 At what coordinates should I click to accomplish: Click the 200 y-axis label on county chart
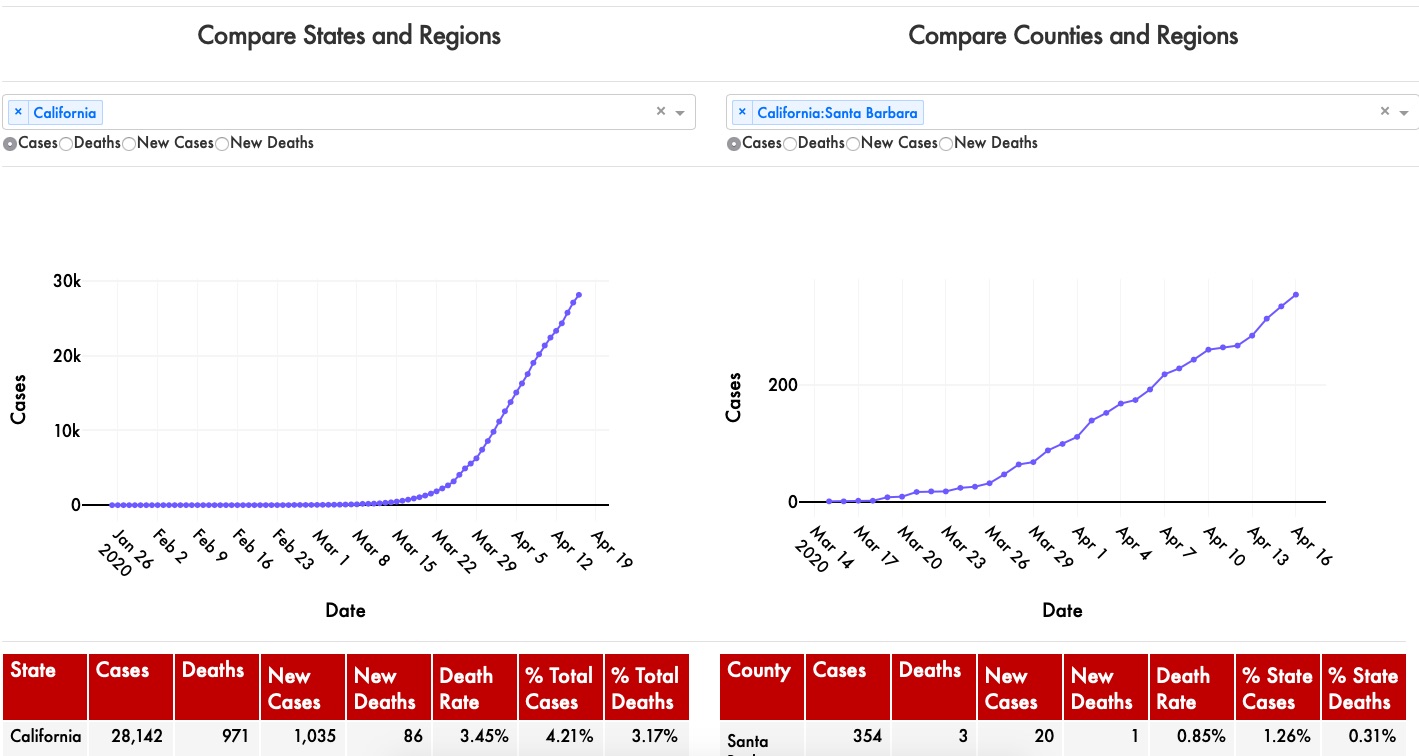[784, 385]
